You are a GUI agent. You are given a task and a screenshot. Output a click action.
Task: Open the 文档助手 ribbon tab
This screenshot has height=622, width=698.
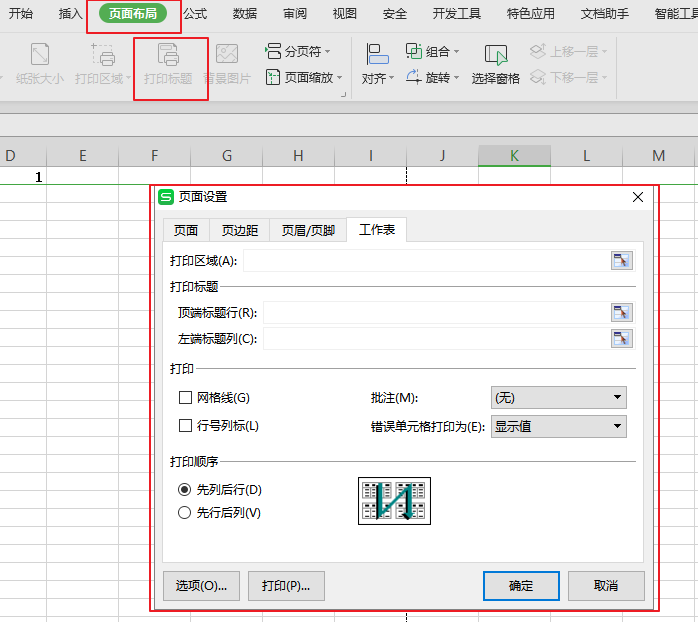pyautogui.click(x=605, y=14)
